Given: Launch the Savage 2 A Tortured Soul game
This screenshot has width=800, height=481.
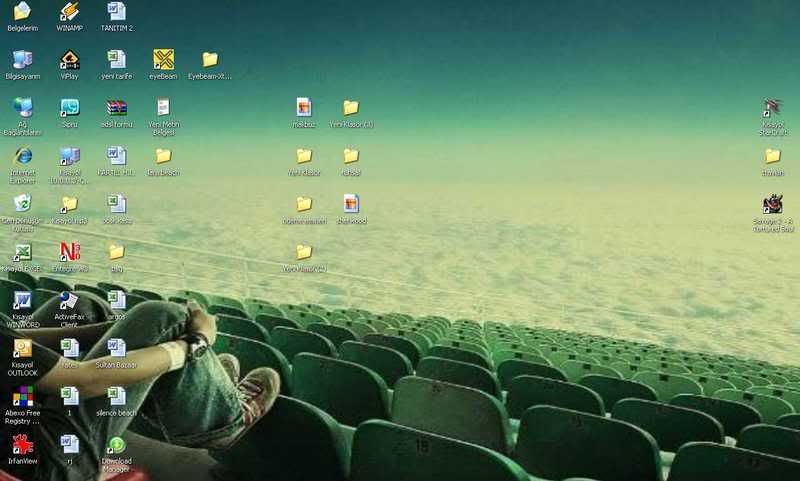Looking at the screenshot, I should point(772,204).
